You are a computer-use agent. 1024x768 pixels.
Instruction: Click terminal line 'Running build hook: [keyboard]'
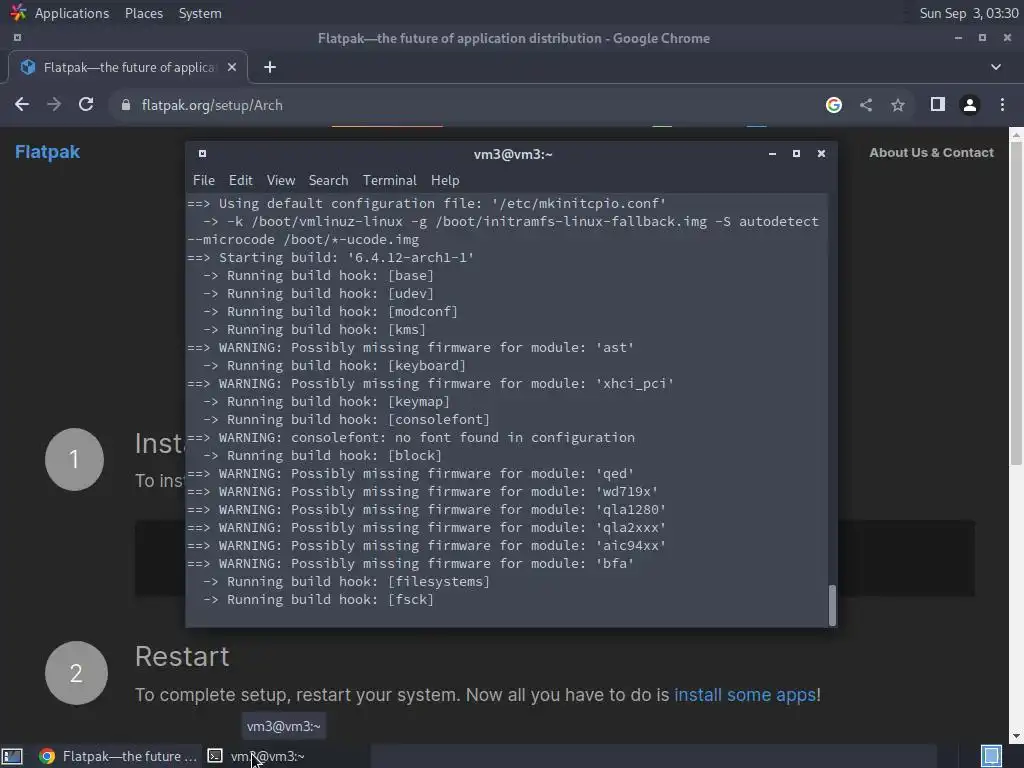(334, 366)
